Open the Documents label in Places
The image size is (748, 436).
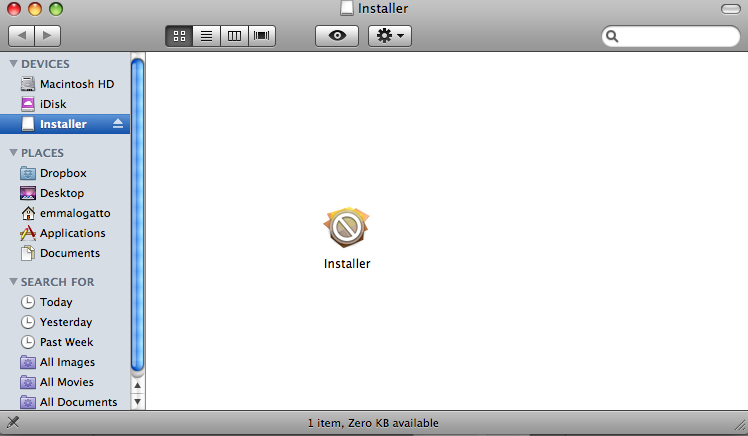tap(70, 253)
